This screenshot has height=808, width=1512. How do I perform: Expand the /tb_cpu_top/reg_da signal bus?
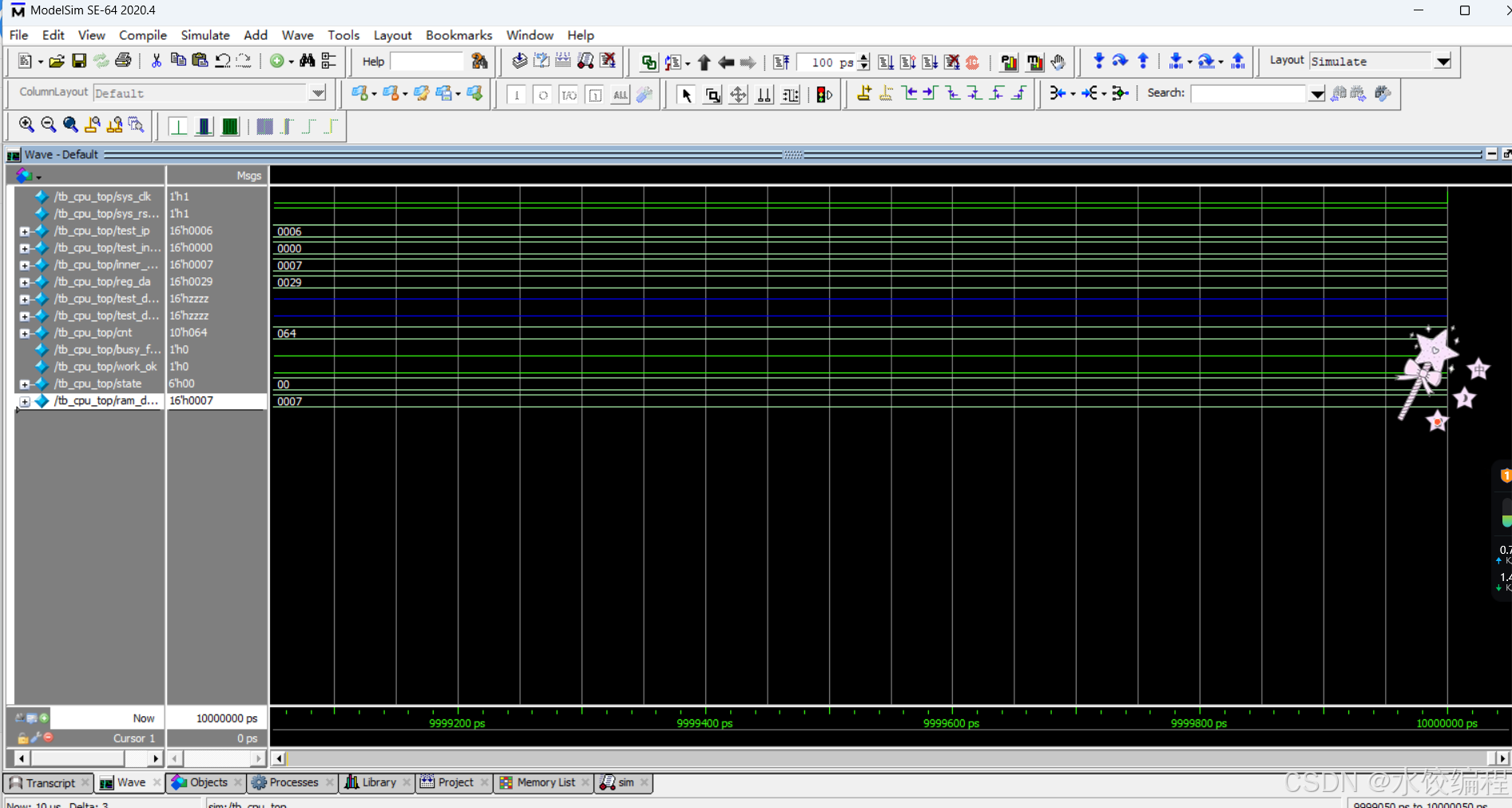(25, 282)
